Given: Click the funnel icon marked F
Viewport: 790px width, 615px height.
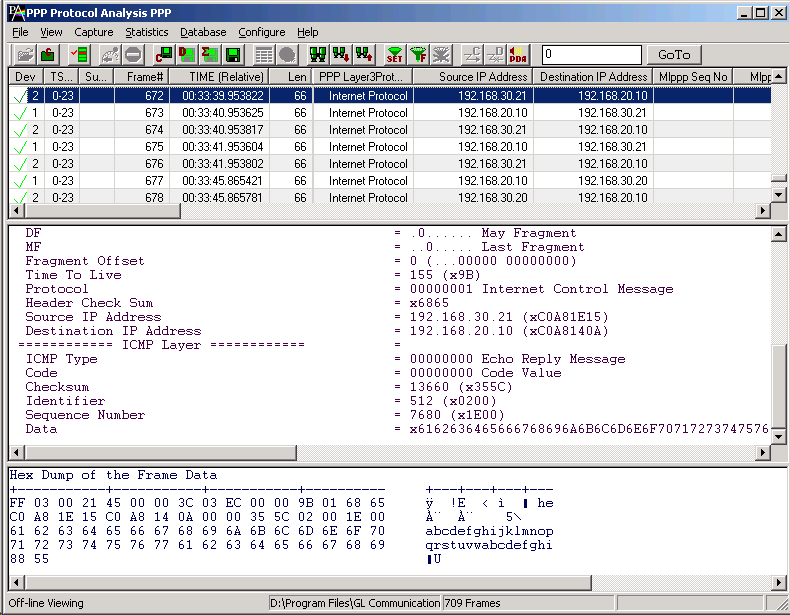Looking at the screenshot, I should tap(418, 54).
